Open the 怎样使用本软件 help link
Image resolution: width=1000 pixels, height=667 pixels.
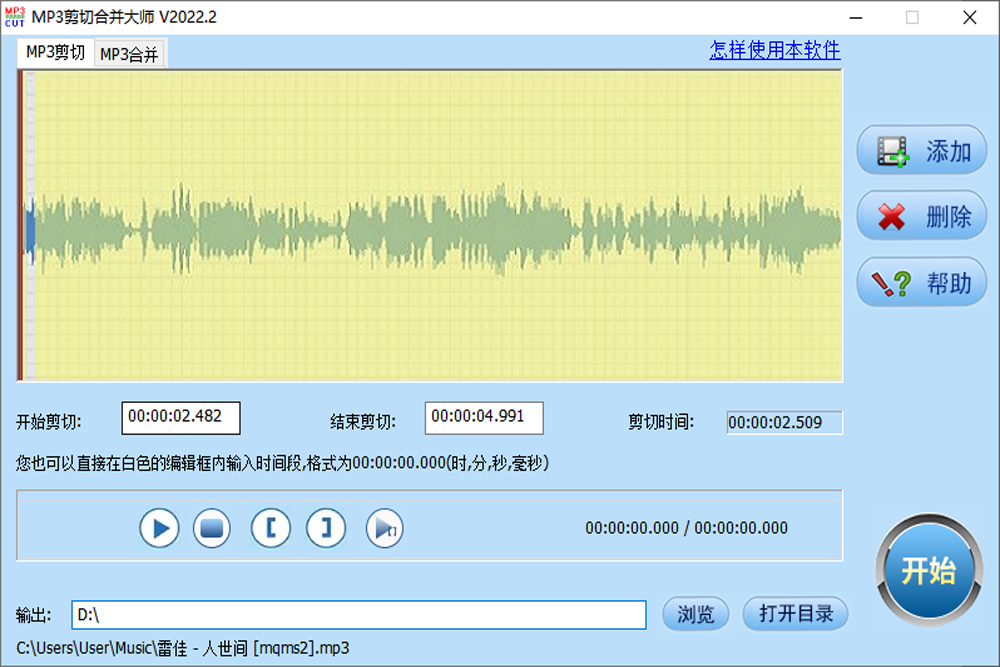(774, 51)
